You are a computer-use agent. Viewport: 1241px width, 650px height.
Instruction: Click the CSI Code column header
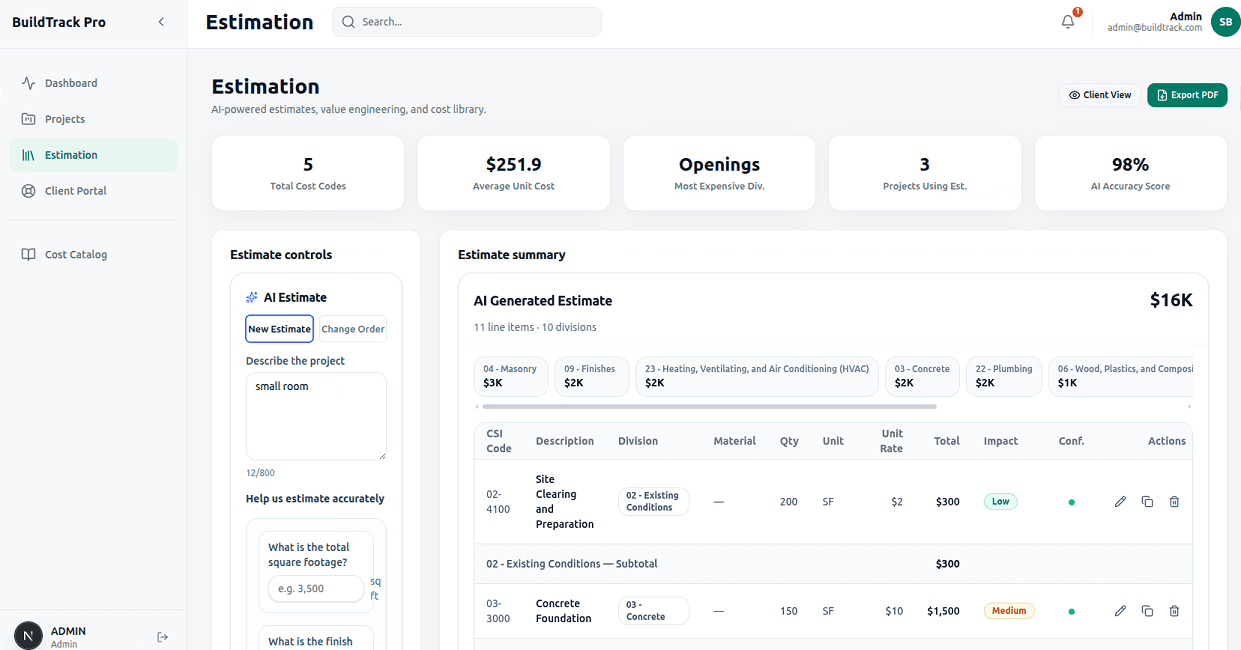tap(499, 441)
